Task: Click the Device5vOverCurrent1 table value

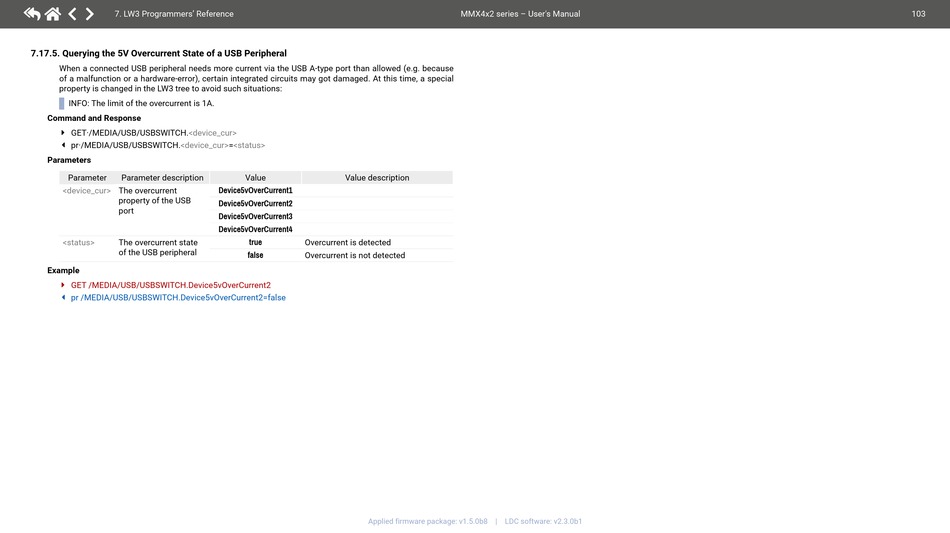Action: tap(255, 190)
